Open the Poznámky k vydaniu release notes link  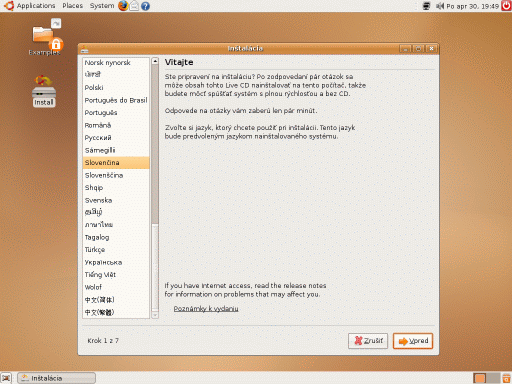point(206,309)
